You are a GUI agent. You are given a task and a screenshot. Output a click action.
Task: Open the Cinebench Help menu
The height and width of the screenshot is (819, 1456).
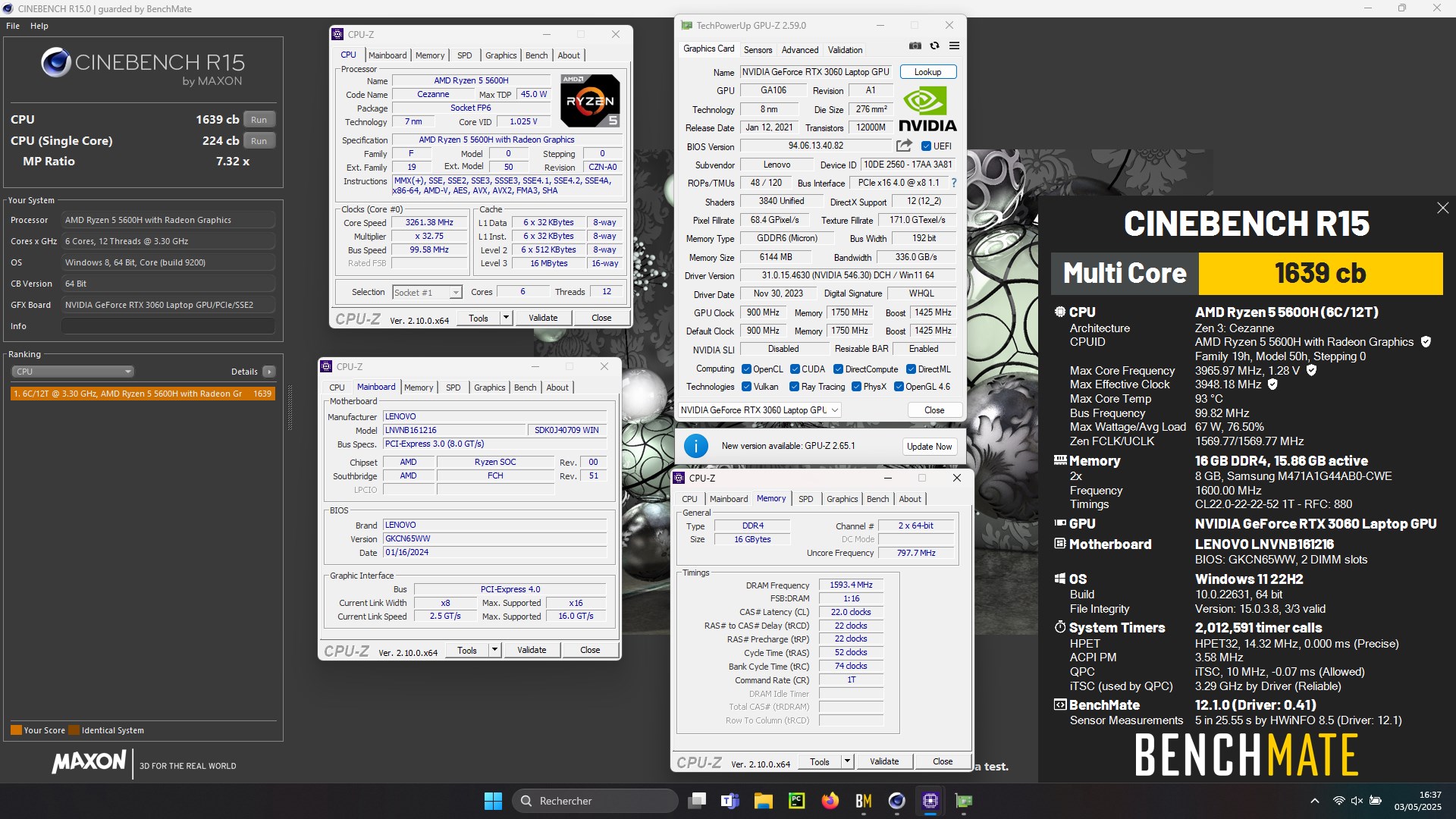(x=39, y=26)
